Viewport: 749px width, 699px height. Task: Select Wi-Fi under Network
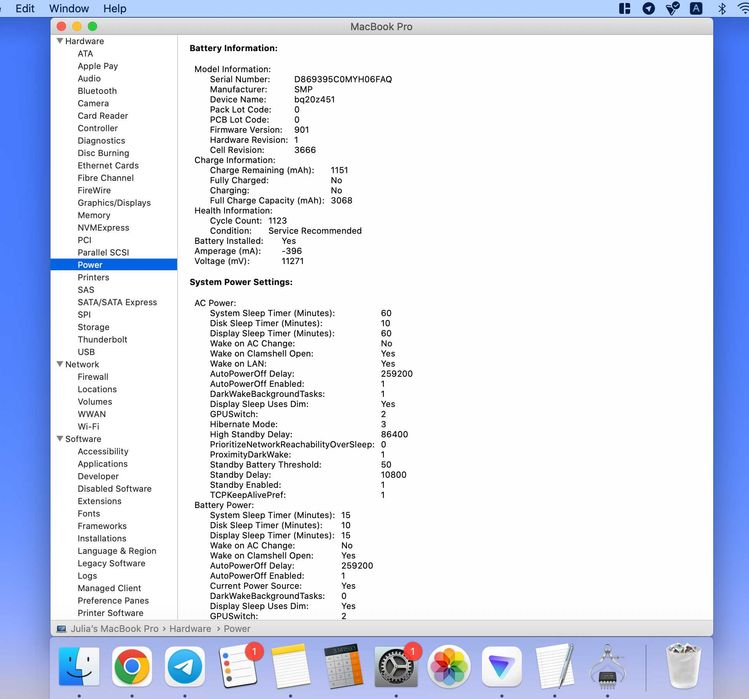[x=89, y=426]
